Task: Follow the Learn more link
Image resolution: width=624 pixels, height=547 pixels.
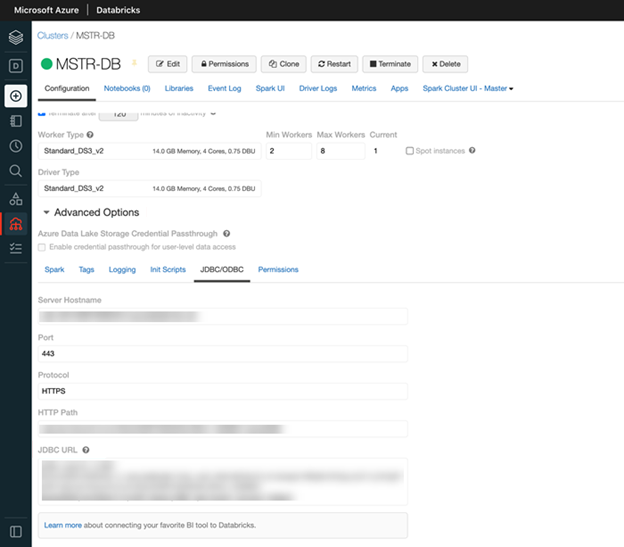Action: click(x=62, y=525)
